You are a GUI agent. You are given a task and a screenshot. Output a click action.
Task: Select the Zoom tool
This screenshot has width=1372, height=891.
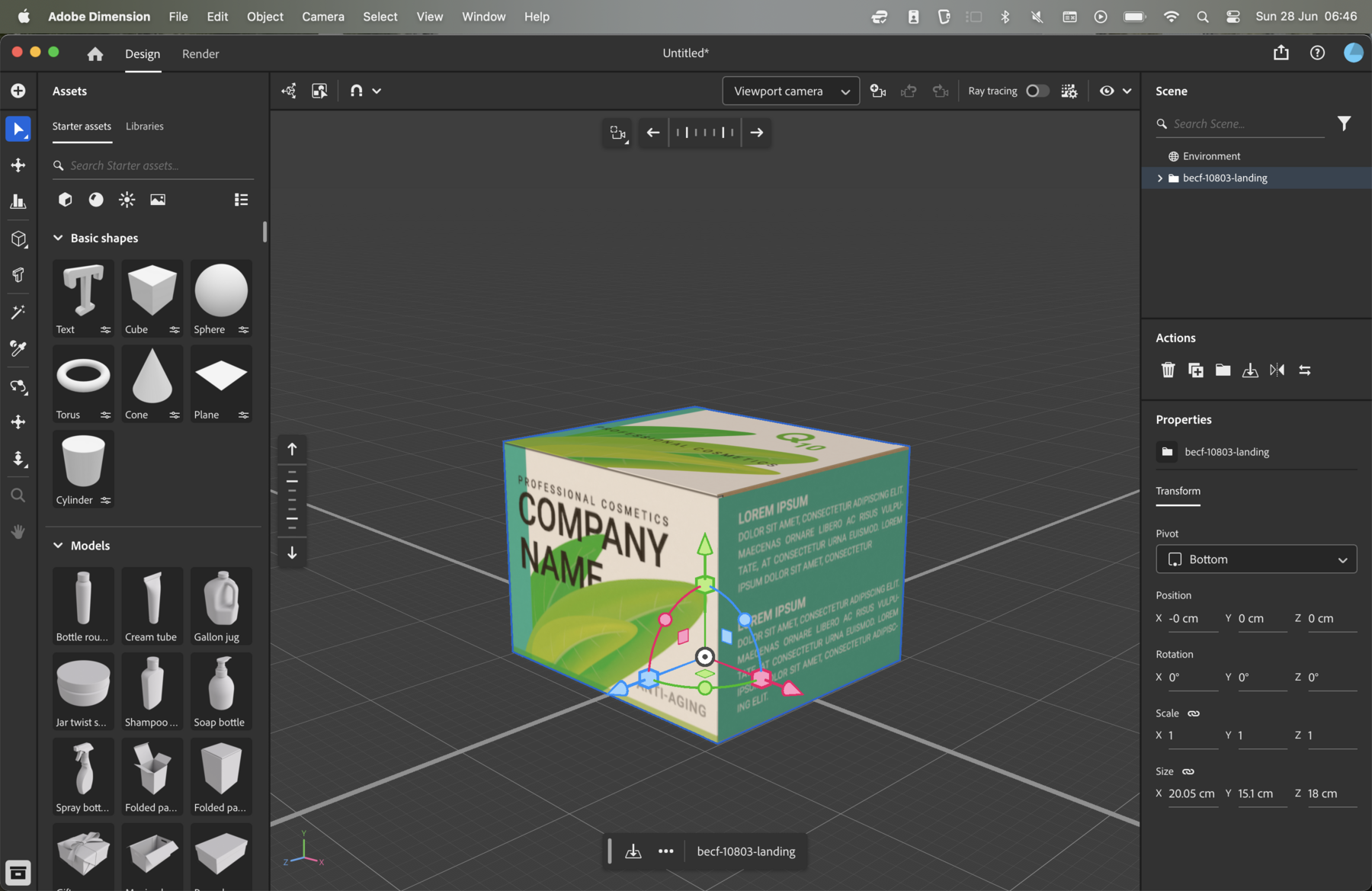[x=18, y=495]
